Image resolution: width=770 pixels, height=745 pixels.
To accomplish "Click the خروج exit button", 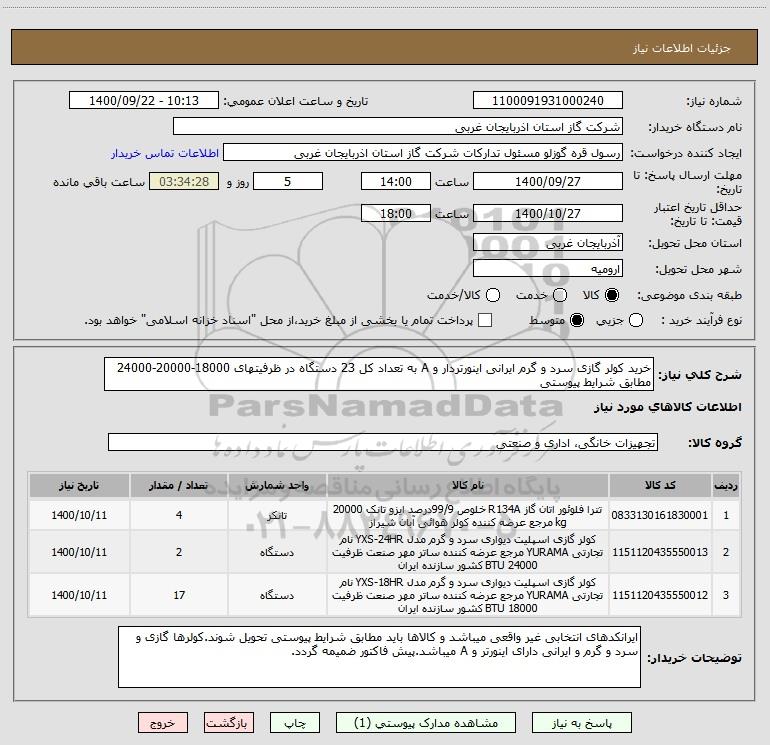I will pyautogui.click(x=163, y=723).
